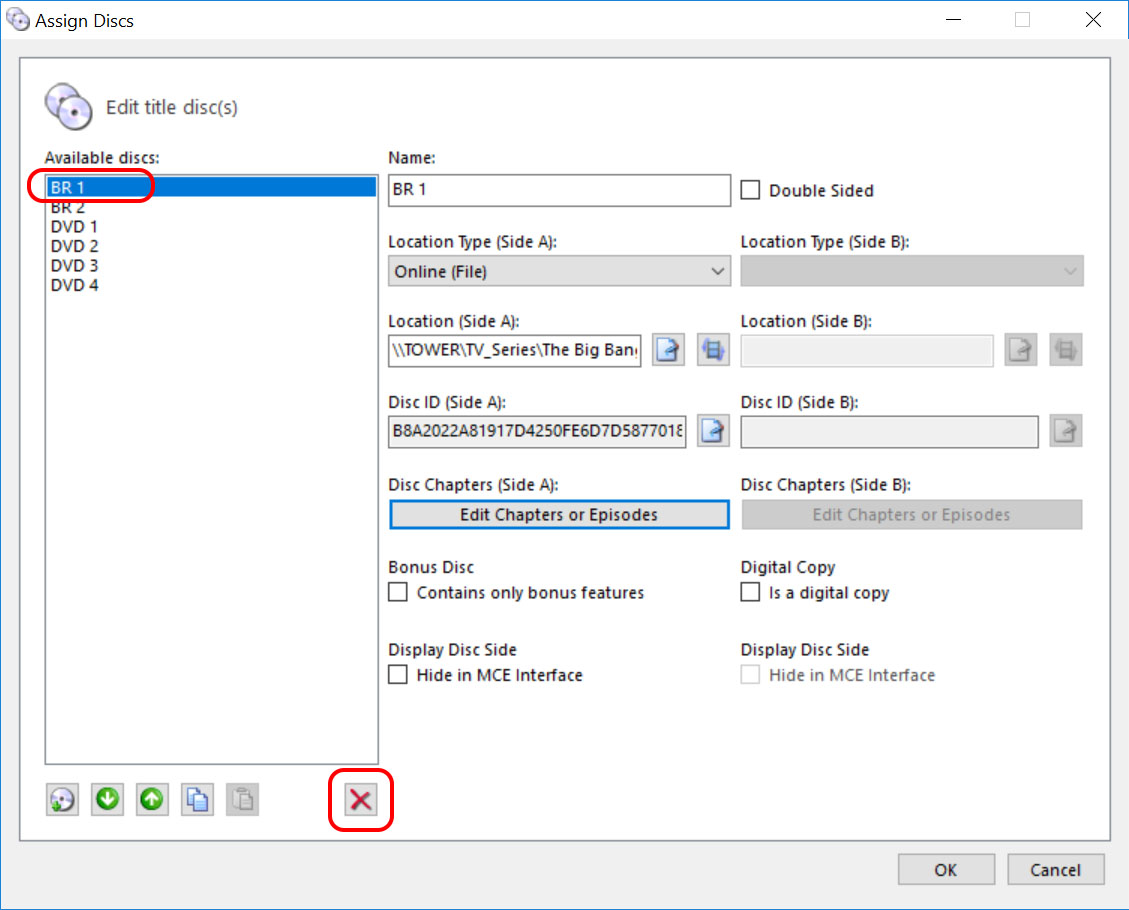Minimize the Assign Discs window
This screenshot has height=910, width=1129.
(953, 20)
